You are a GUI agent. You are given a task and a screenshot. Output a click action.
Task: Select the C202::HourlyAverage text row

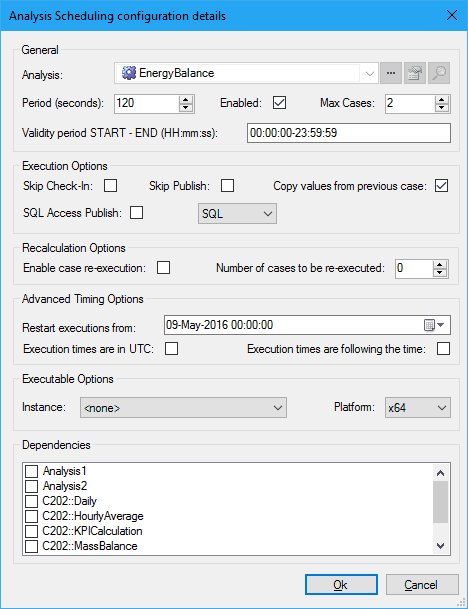click(x=93, y=516)
